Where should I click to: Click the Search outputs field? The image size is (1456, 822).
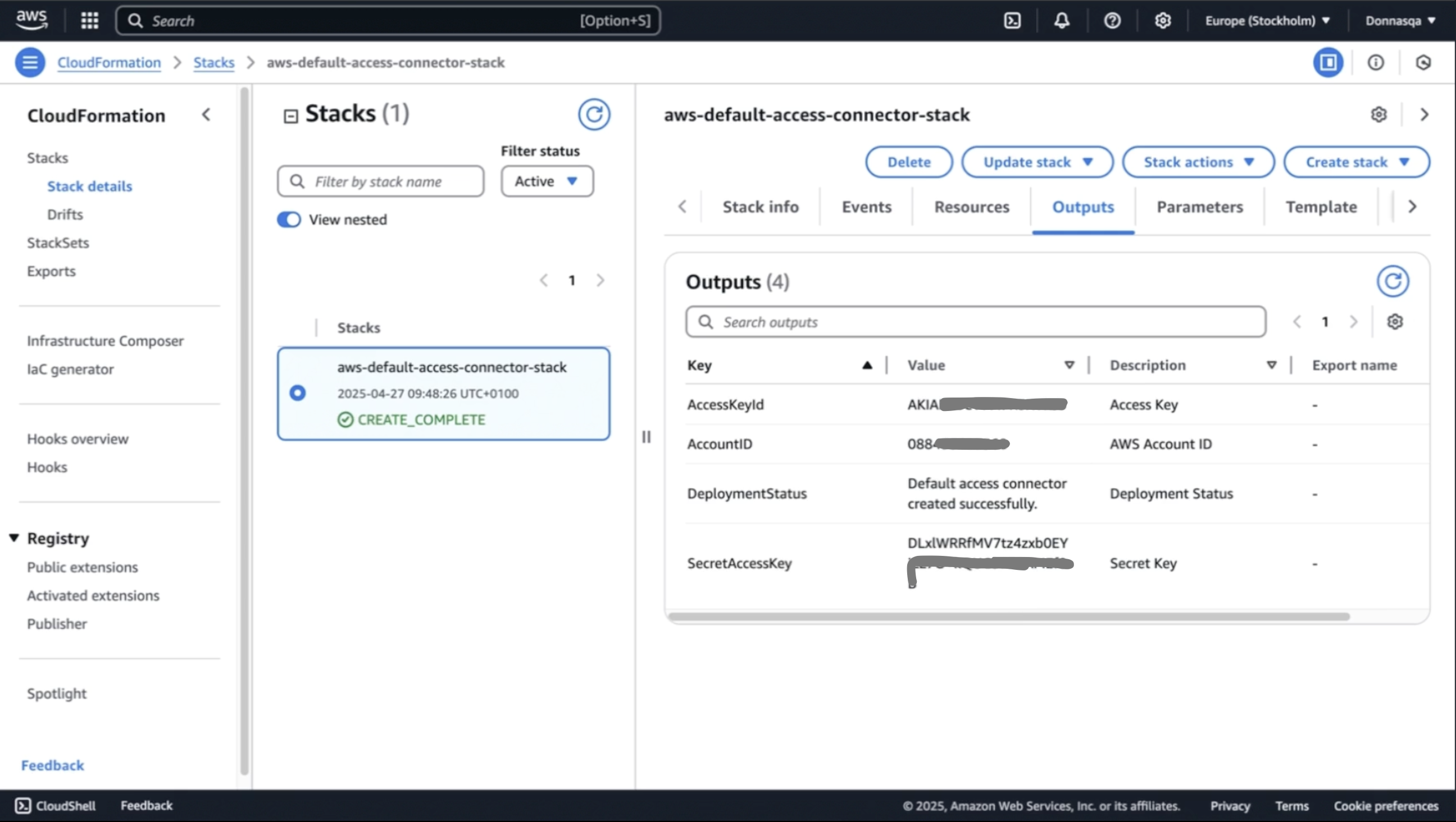pos(975,322)
